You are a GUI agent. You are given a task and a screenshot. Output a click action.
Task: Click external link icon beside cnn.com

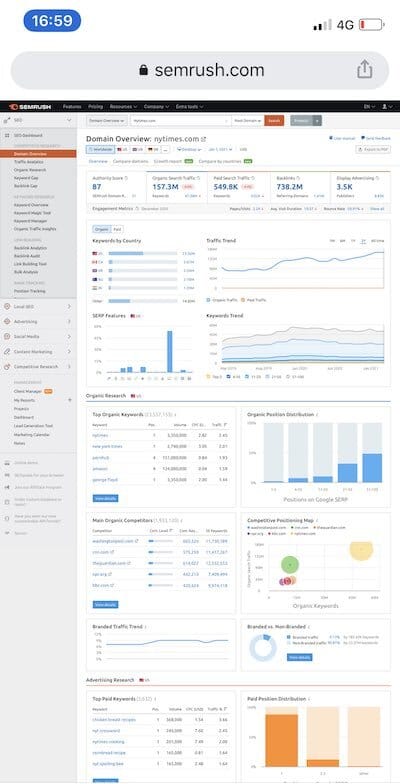coord(112,552)
